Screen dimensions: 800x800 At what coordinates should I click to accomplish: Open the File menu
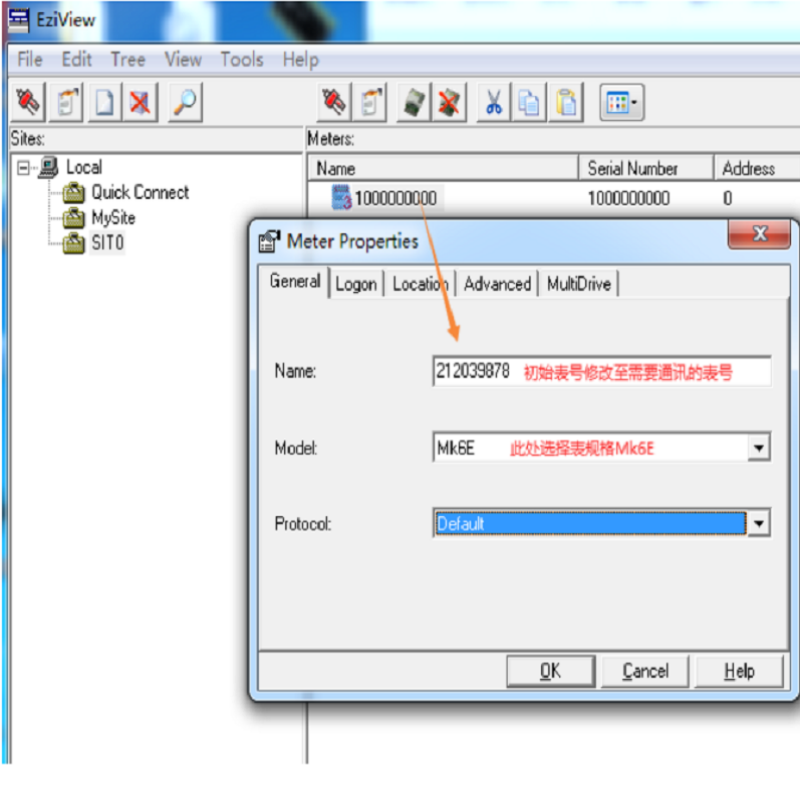(30, 60)
